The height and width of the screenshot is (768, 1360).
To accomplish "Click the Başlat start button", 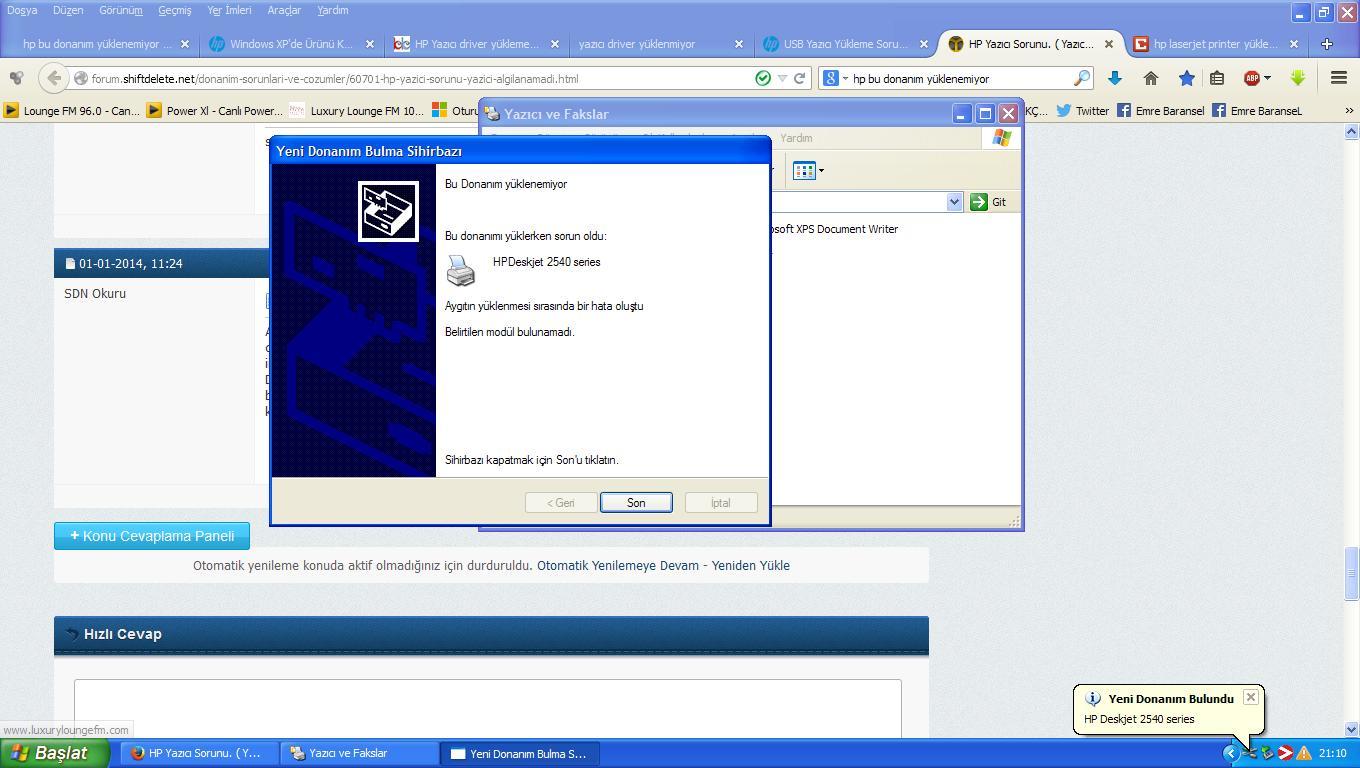I will click(55, 753).
